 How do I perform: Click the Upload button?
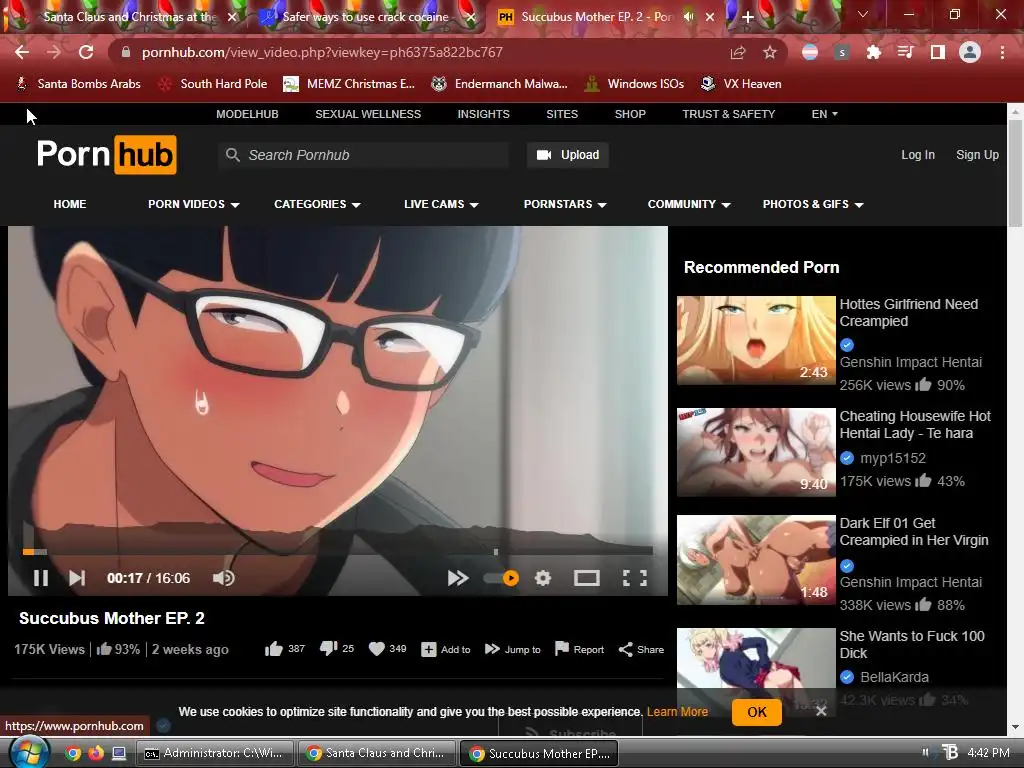(x=568, y=155)
